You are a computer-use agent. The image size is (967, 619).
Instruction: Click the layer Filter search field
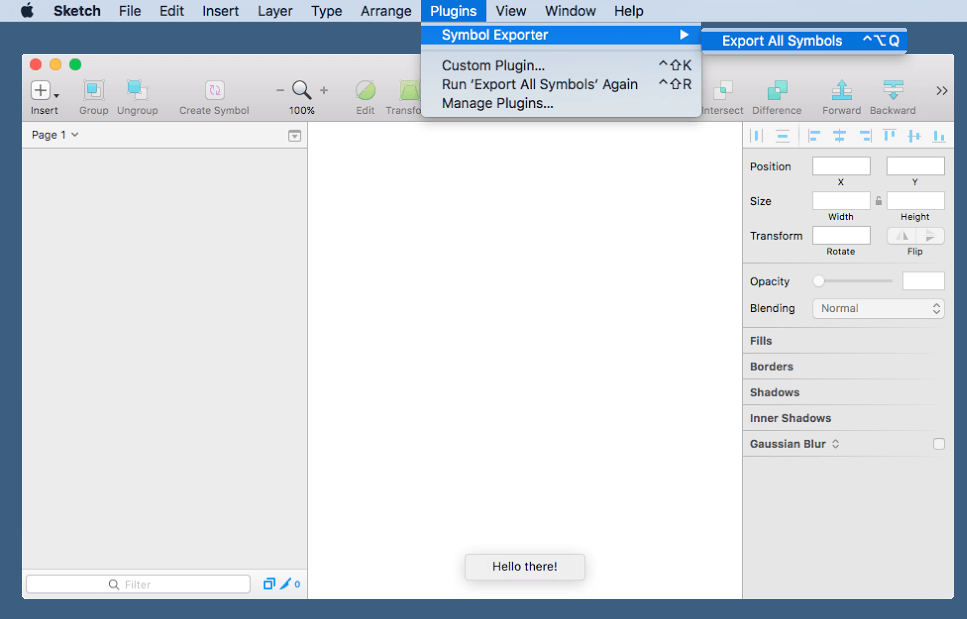click(x=138, y=584)
